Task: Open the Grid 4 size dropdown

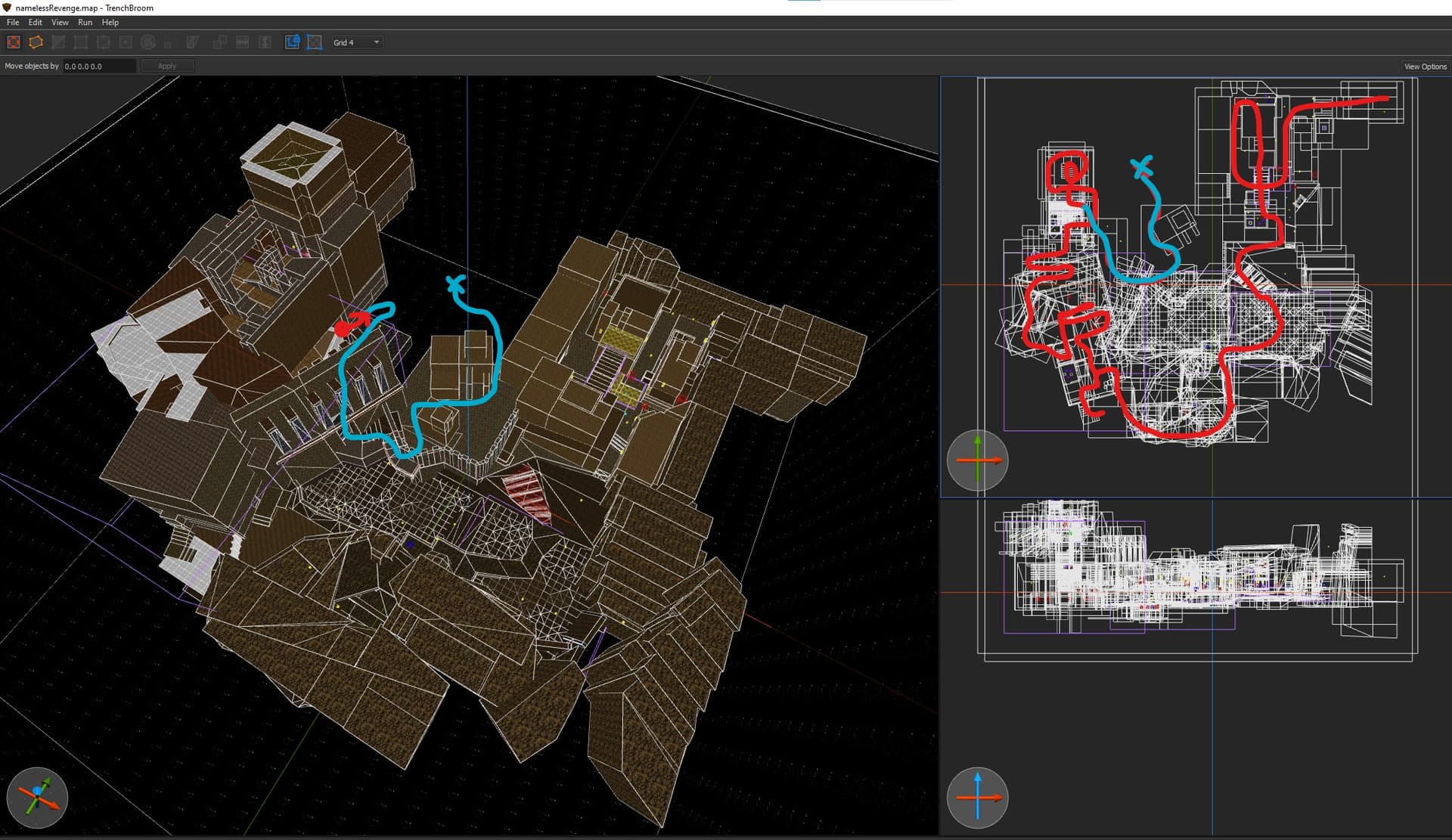Action: [x=356, y=42]
